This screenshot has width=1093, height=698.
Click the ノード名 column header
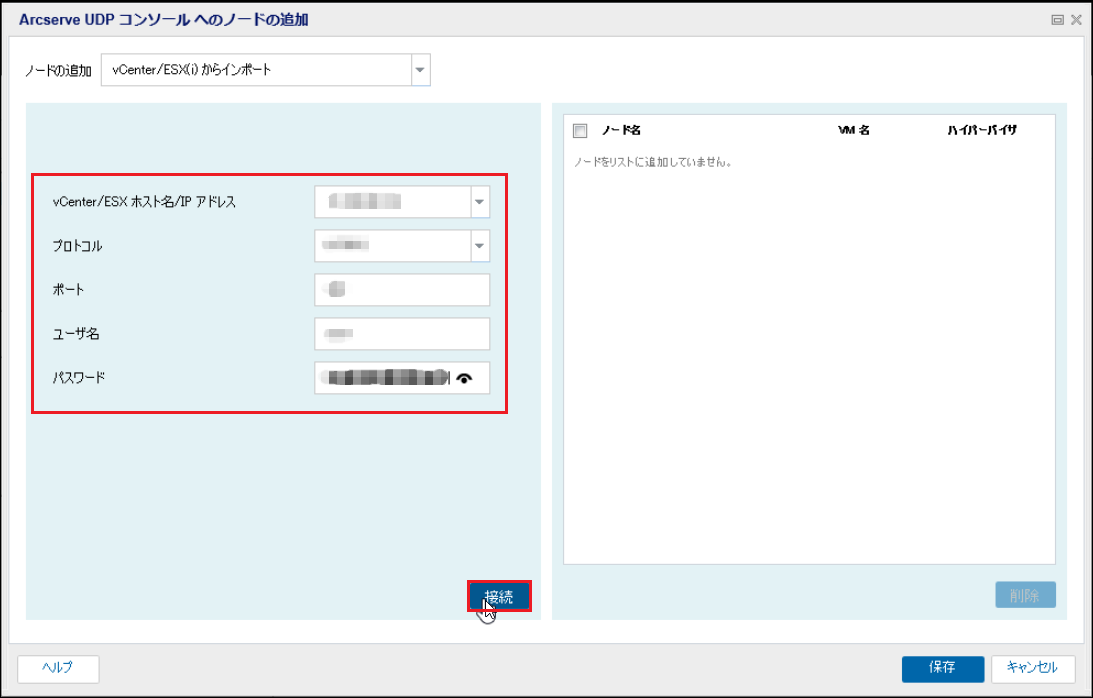[x=621, y=130]
